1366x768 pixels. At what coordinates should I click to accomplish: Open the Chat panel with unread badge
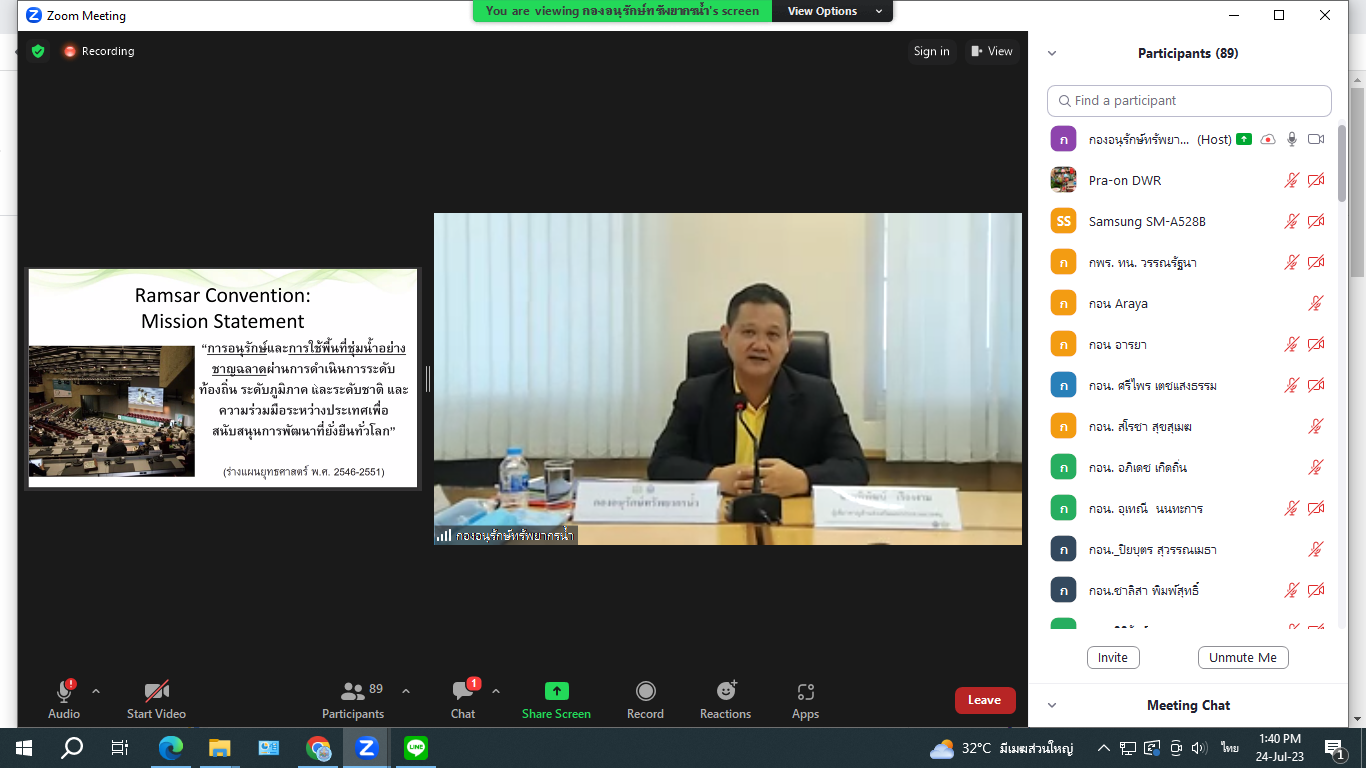(x=463, y=692)
